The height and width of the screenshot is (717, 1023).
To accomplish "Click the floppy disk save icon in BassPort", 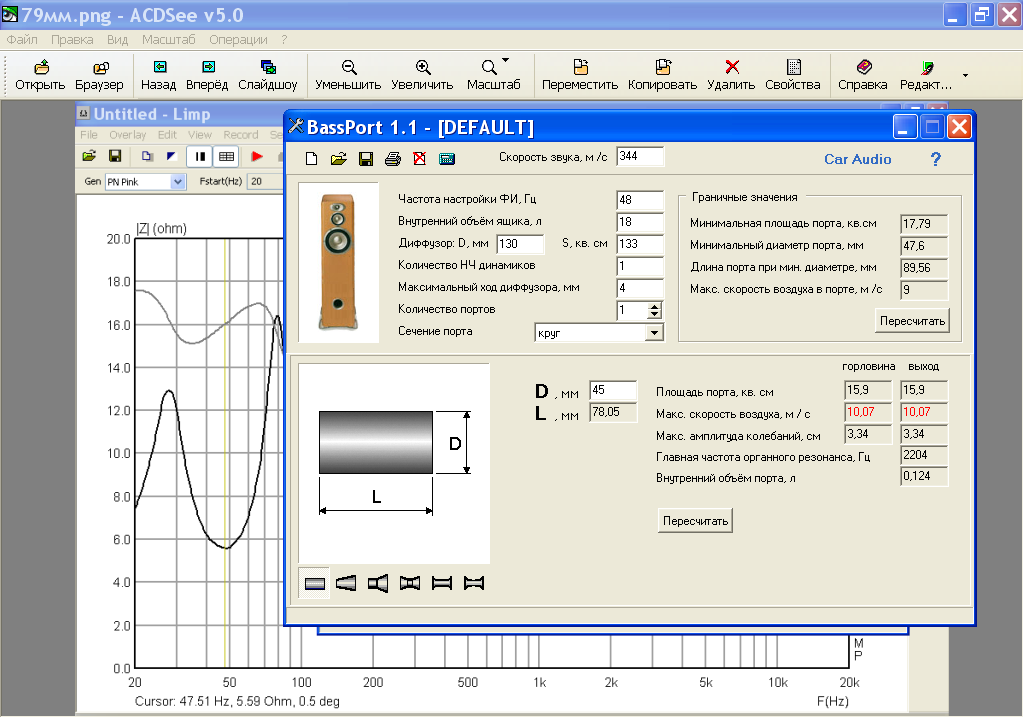I will point(365,159).
